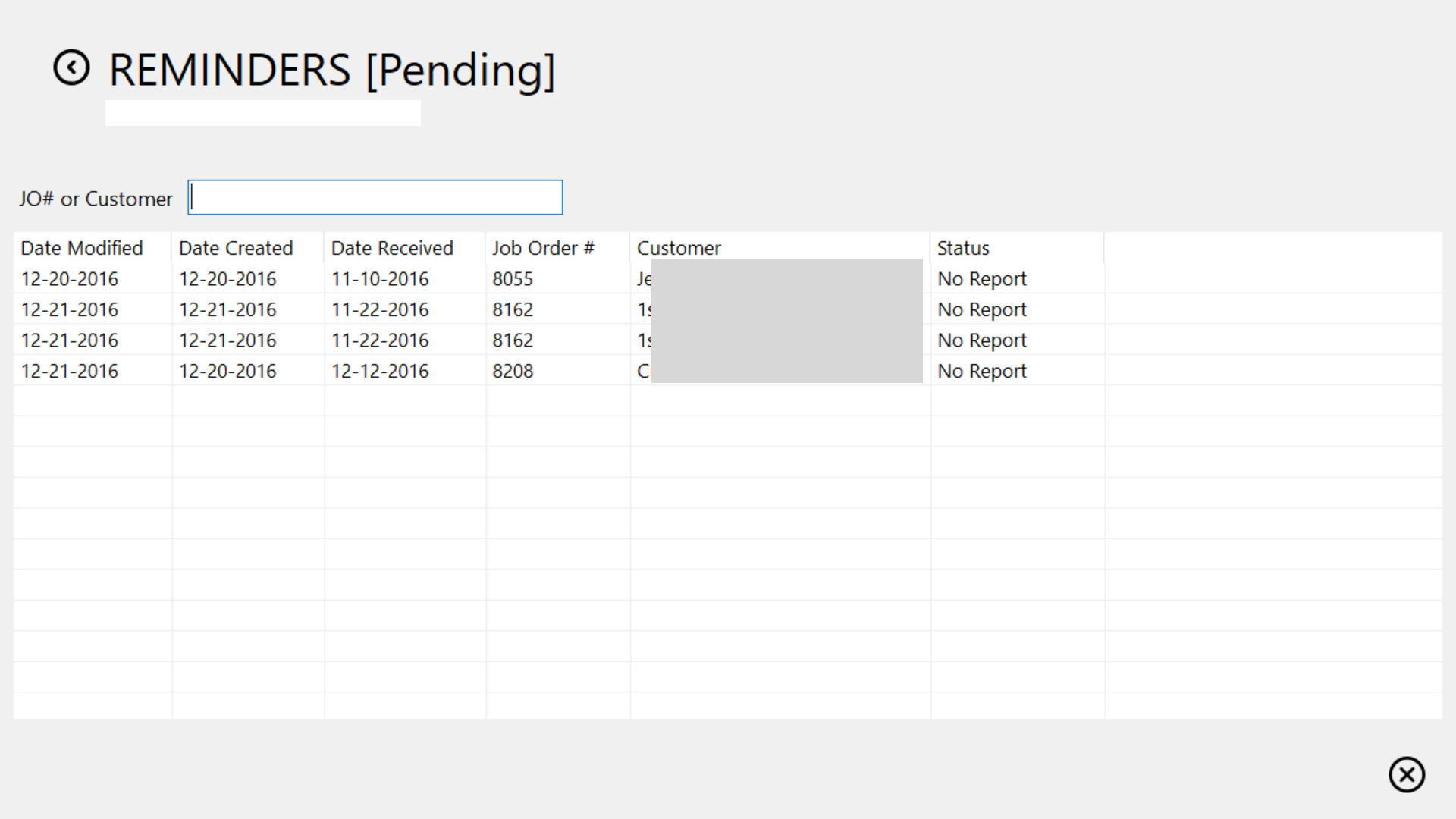
Task: Click the Date Received column header
Action: [392, 248]
